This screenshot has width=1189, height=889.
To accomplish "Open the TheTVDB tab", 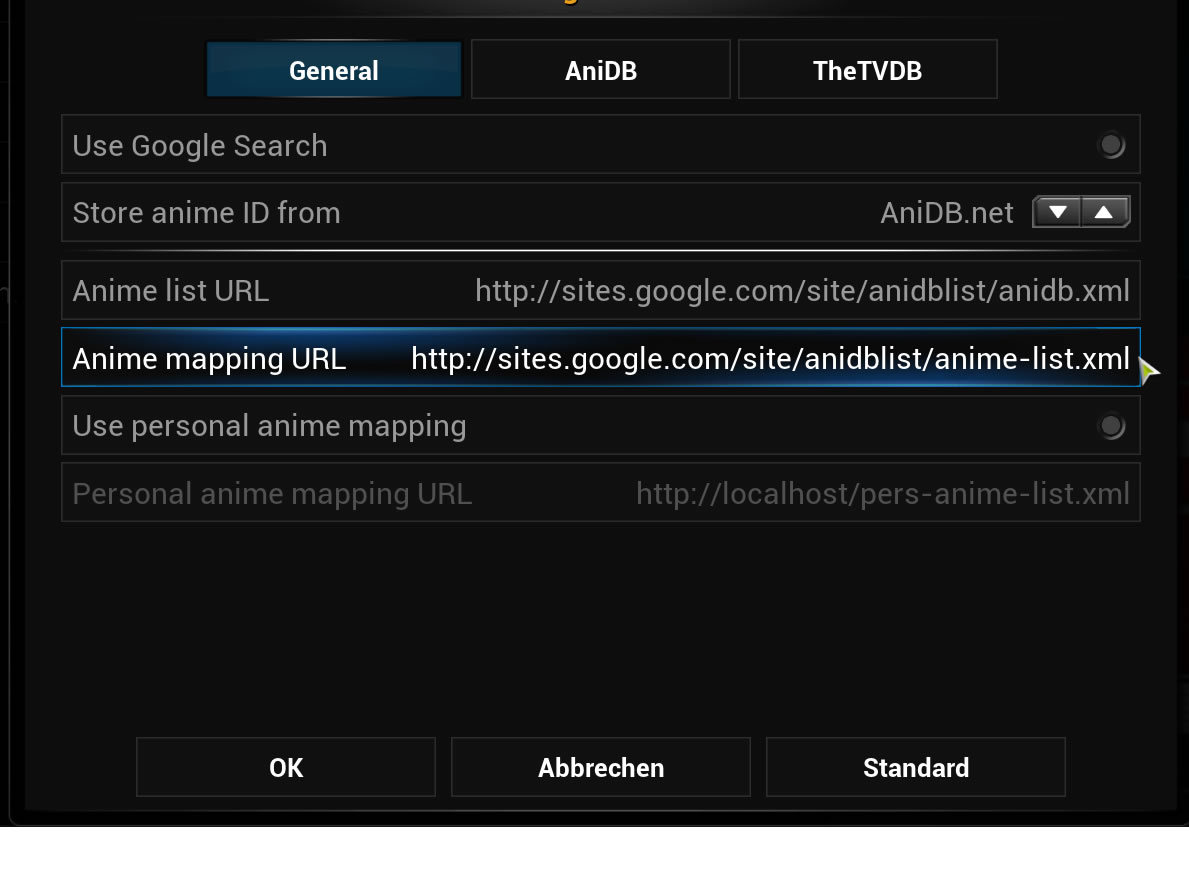I will tap(867, 70).
